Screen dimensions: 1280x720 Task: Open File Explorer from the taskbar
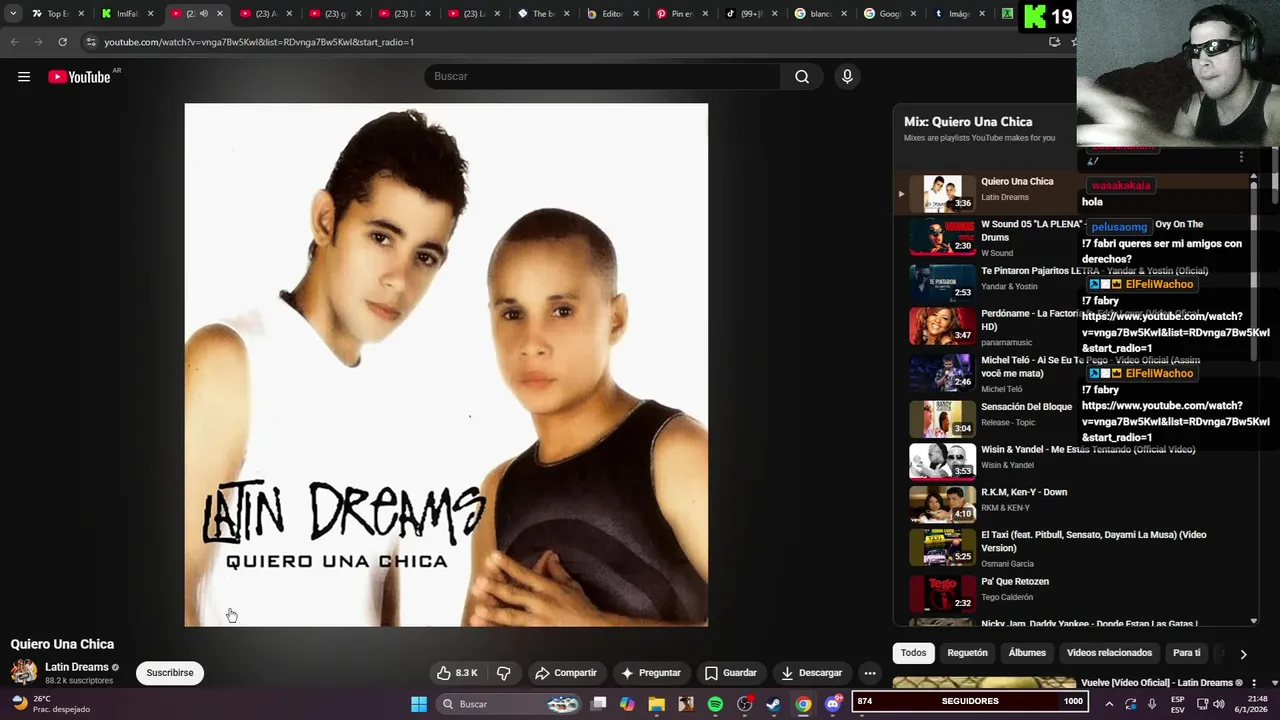pyautogui.click(x=656, y=704)
